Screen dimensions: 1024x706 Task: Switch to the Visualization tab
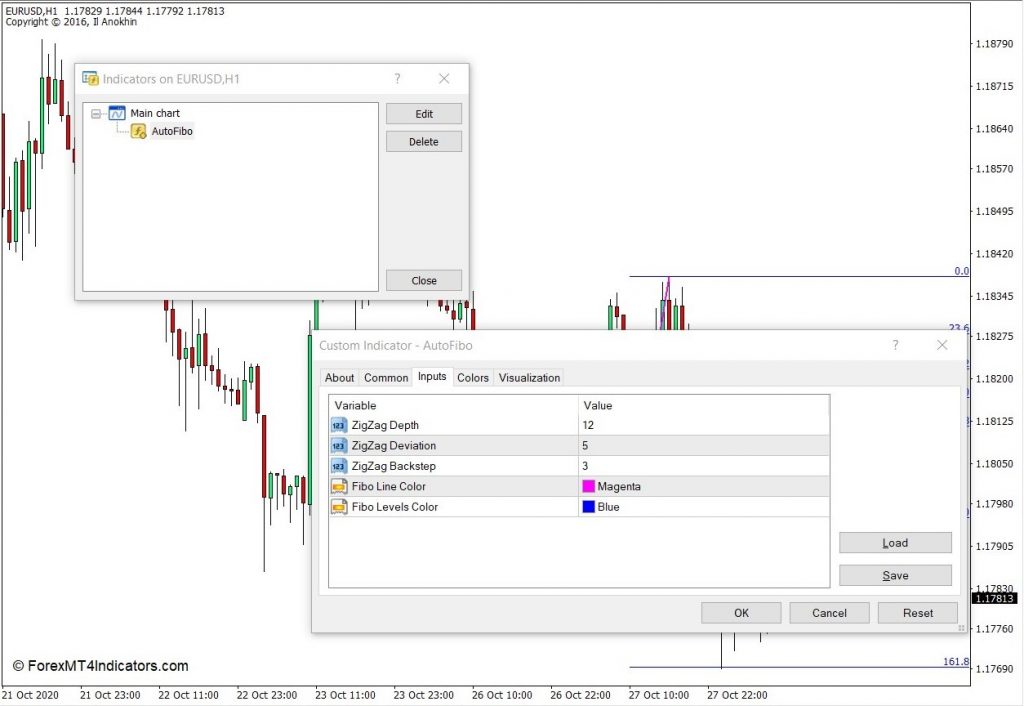coord(529,377)
